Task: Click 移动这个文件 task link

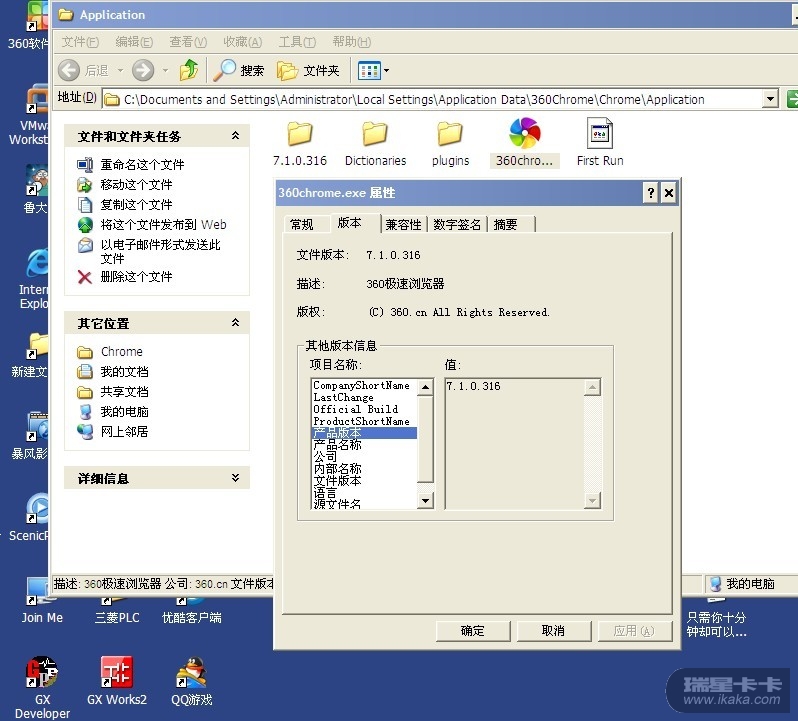Action: 136,185
